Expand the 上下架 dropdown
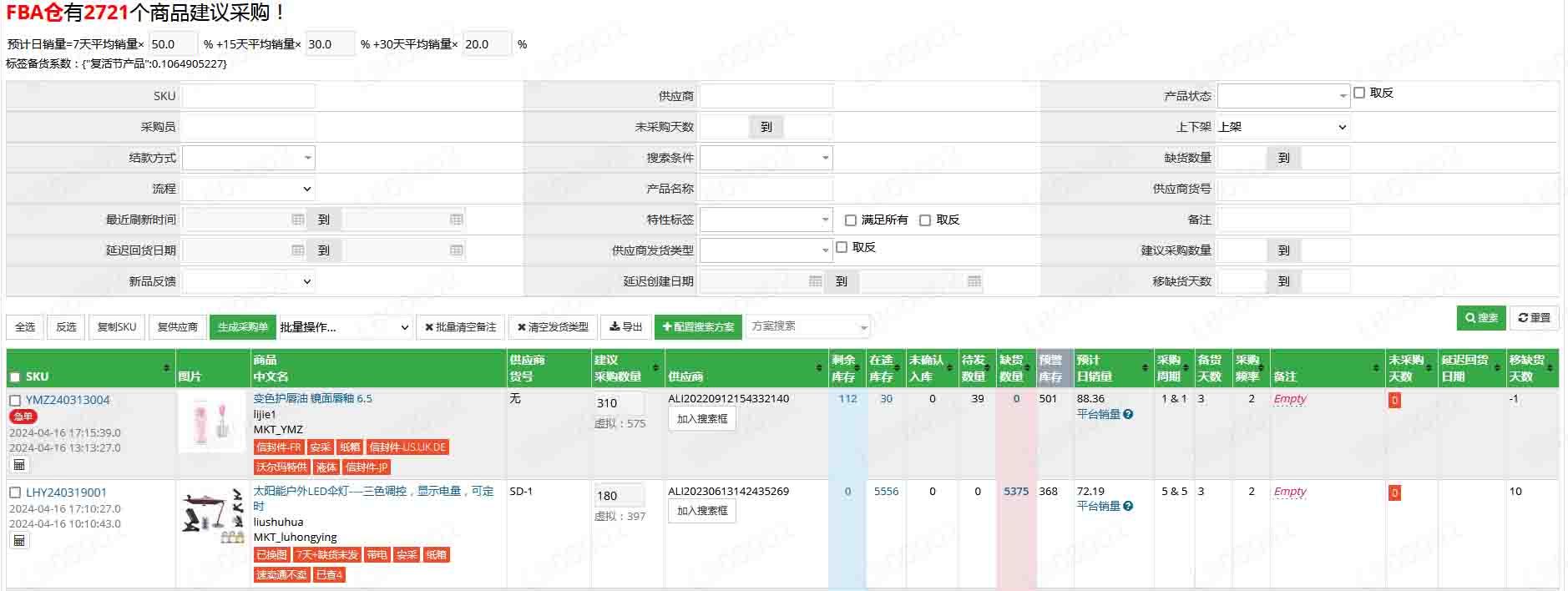Screen dimensions: 1568x591 (1282, 127)
